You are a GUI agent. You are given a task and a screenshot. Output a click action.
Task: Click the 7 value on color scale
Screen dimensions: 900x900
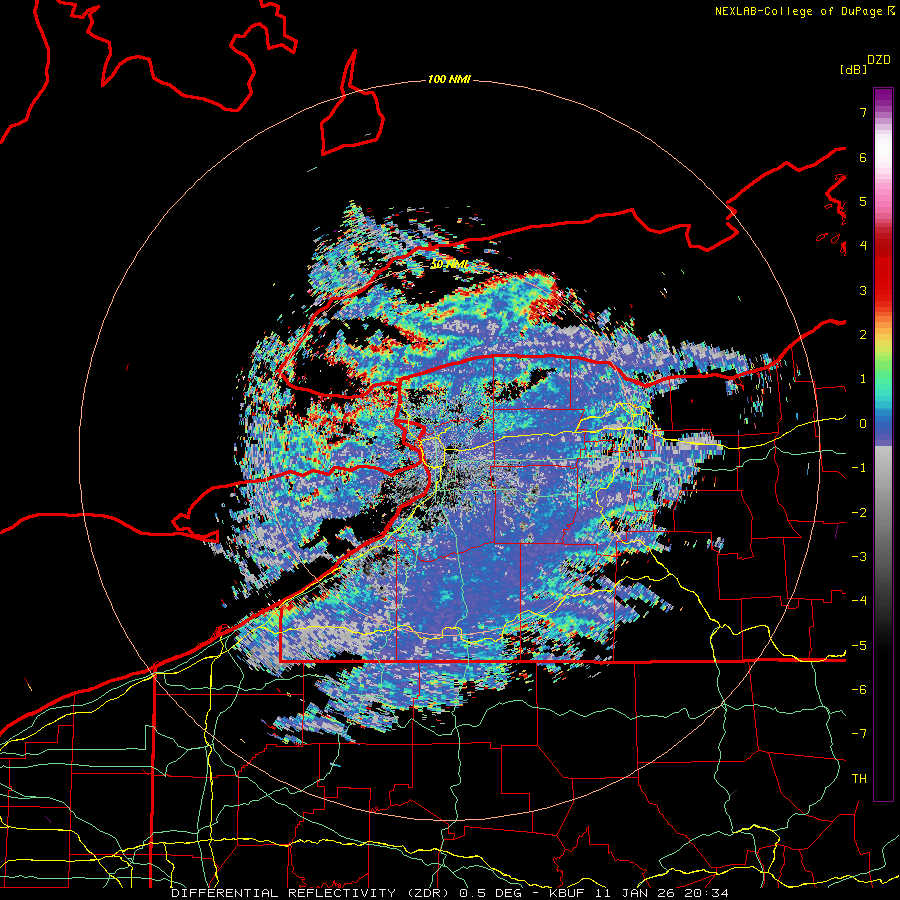[x=863, y=112]
